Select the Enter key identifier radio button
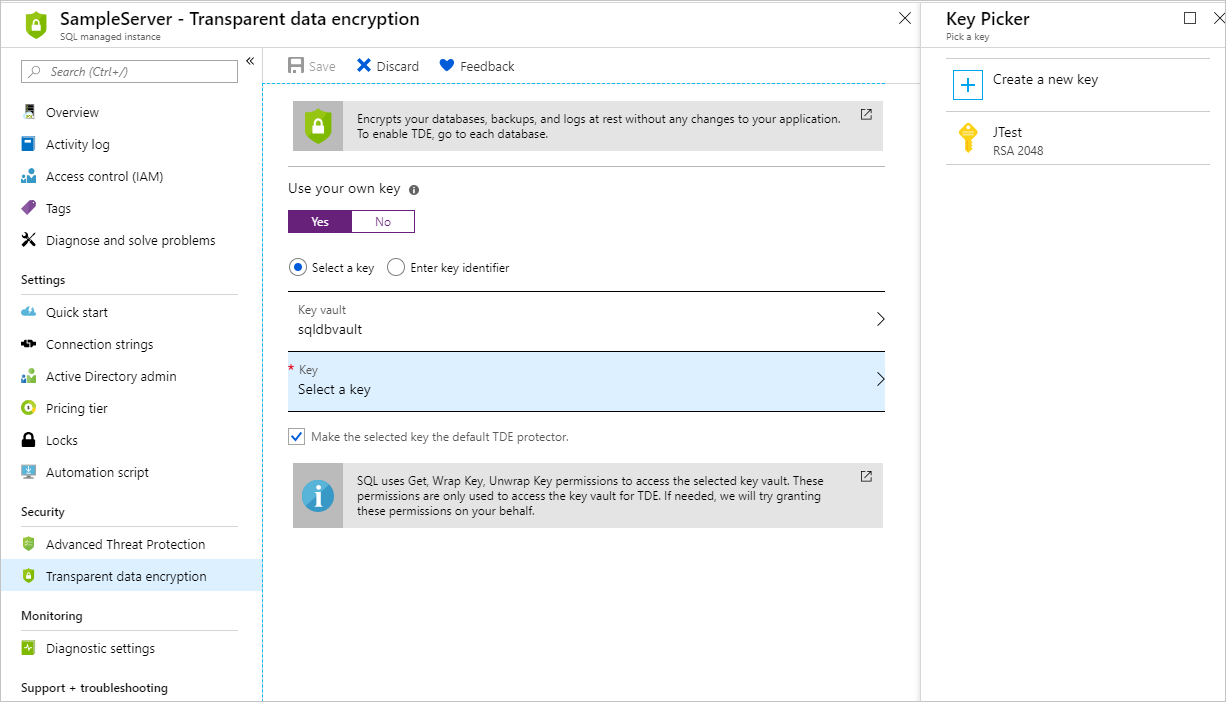The image size is (1226, 702). 395,267
